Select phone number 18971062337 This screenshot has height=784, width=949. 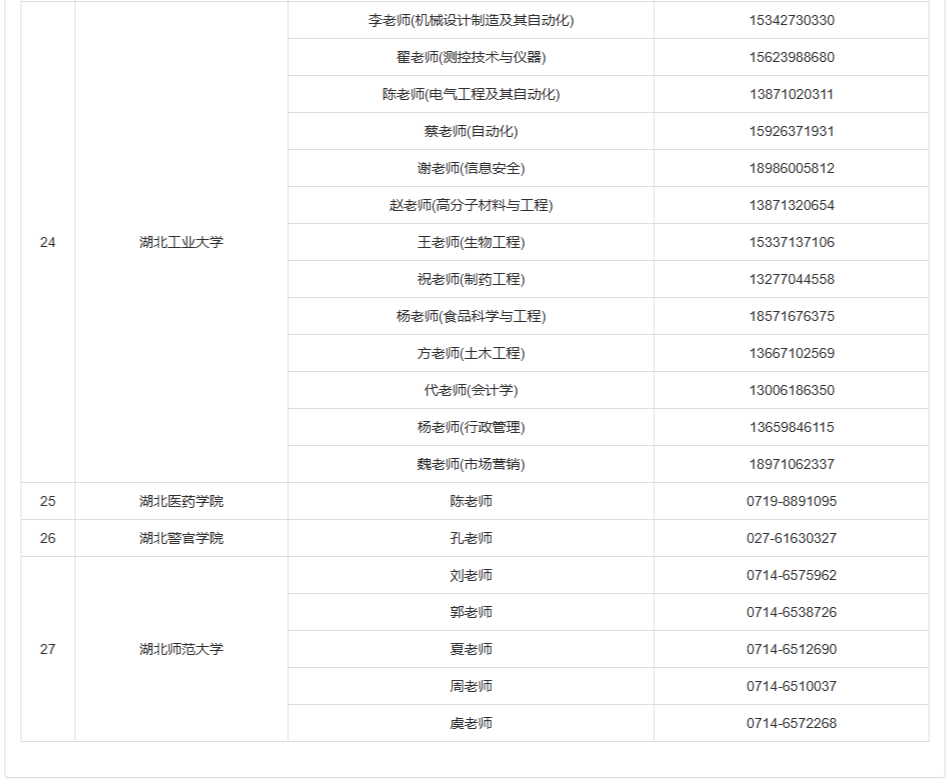[792, 464]
